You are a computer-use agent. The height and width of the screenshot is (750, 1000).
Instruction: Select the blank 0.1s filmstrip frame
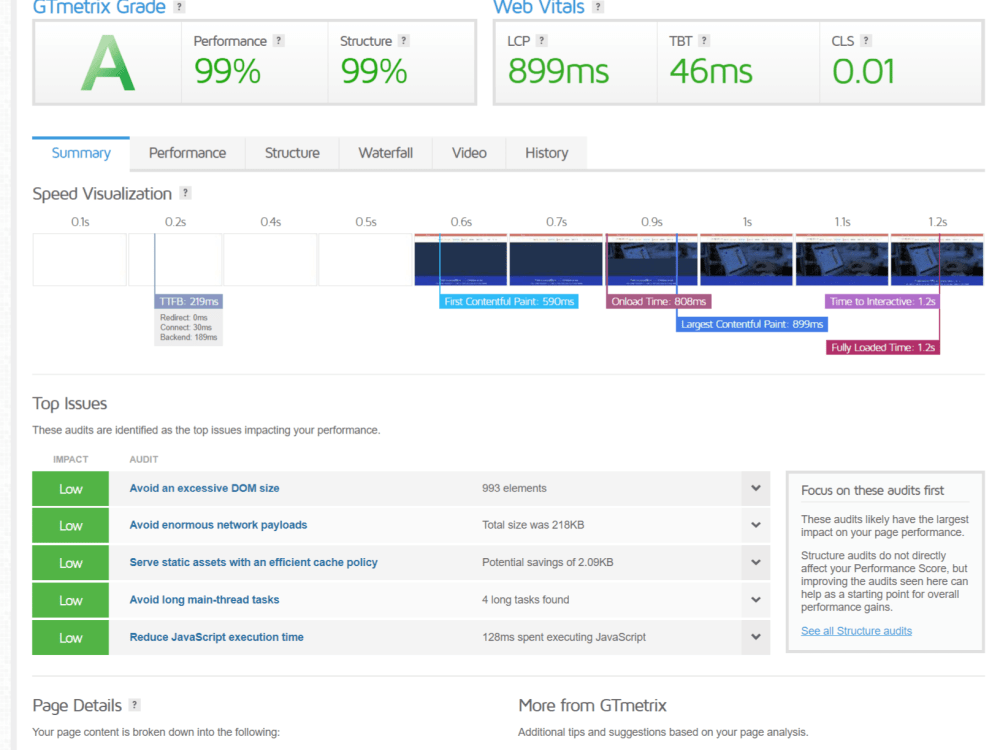pyautogui.click(x=80, y=260)
